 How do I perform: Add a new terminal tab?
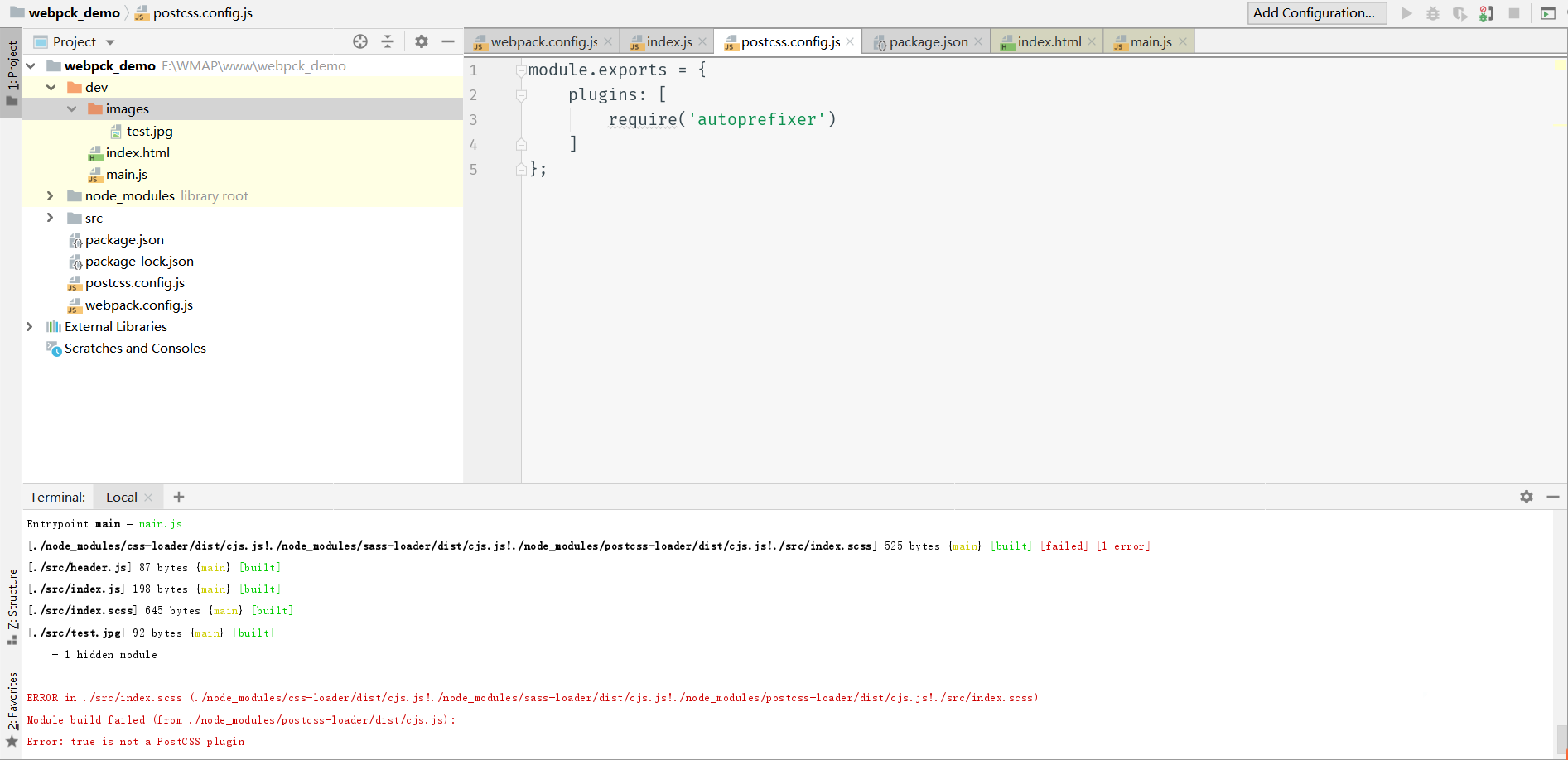[x=179, y=497]
